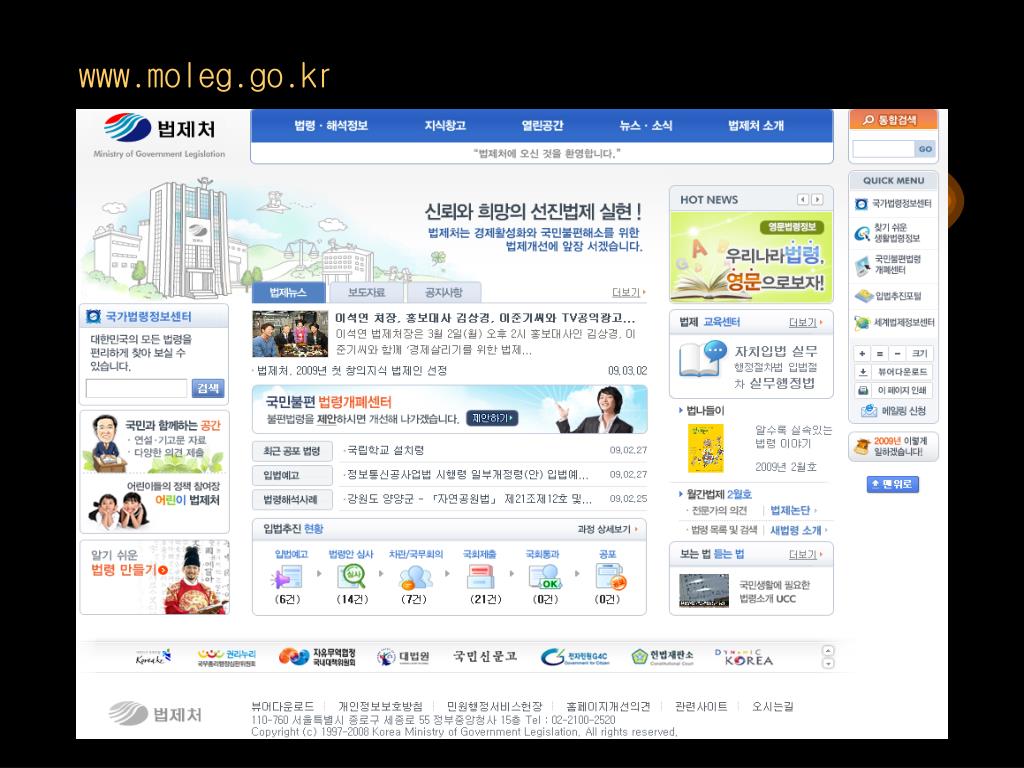Viewport: 1024px width, 768px height.
Task: Click the news article photo thumbnail
Action: 290,334
